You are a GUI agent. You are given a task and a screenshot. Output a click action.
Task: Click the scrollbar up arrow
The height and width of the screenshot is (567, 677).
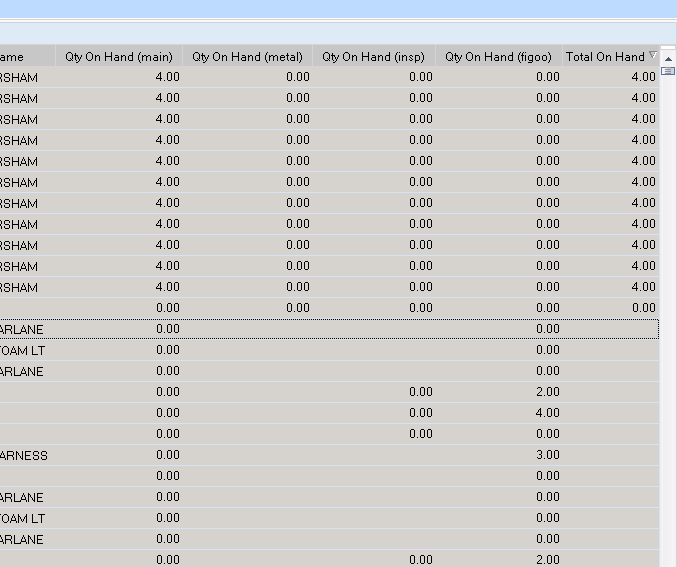point(668,59)
